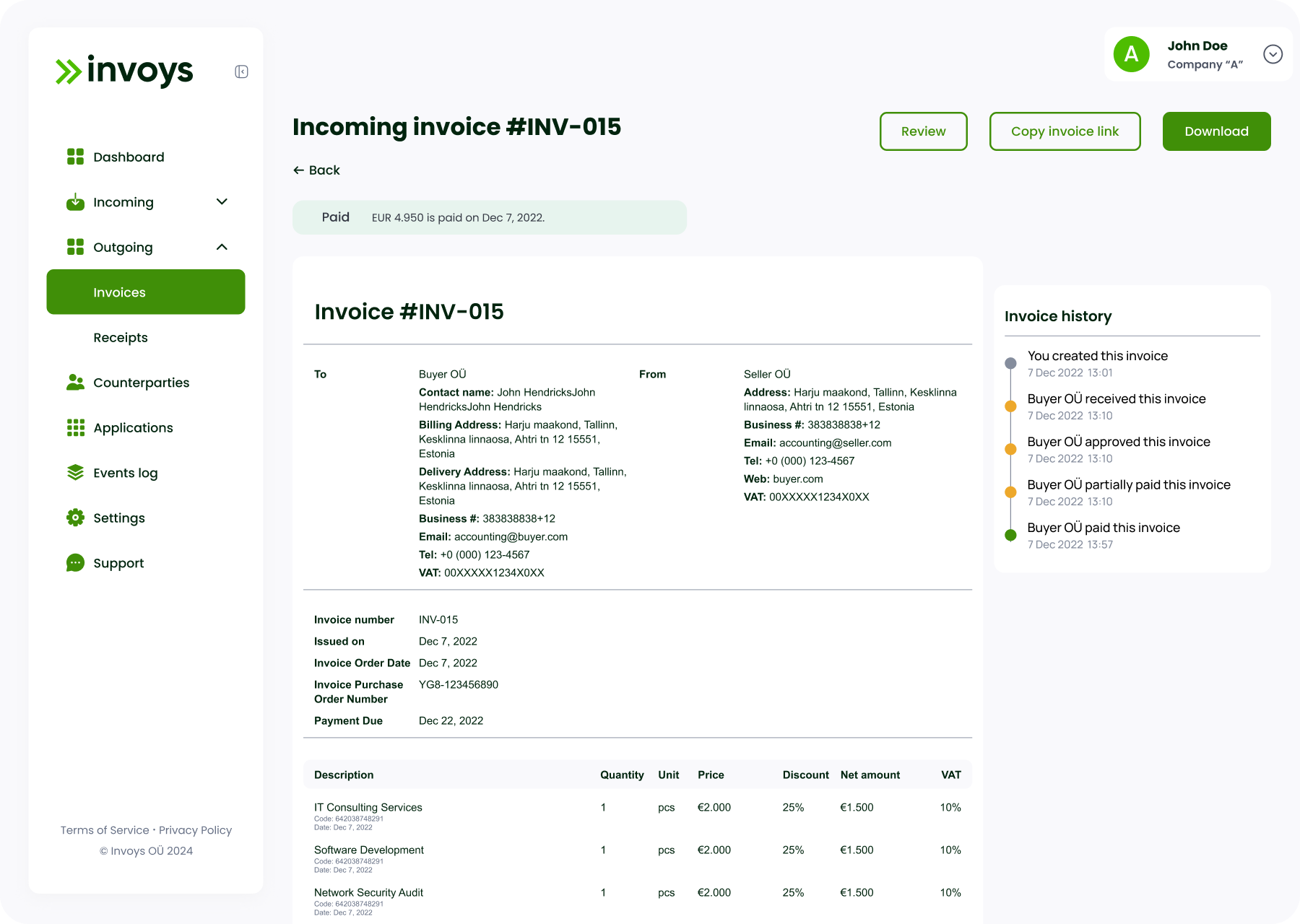This screenshot has height=924, width=1300.
Task: Click Seller OÜ company name
Action: click(x=767, y=374)
